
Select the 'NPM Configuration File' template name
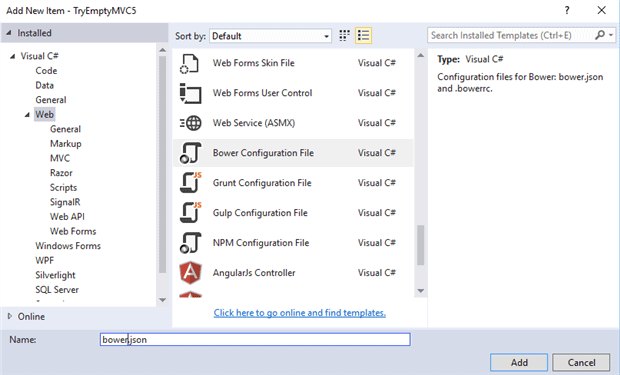(261, 243)
